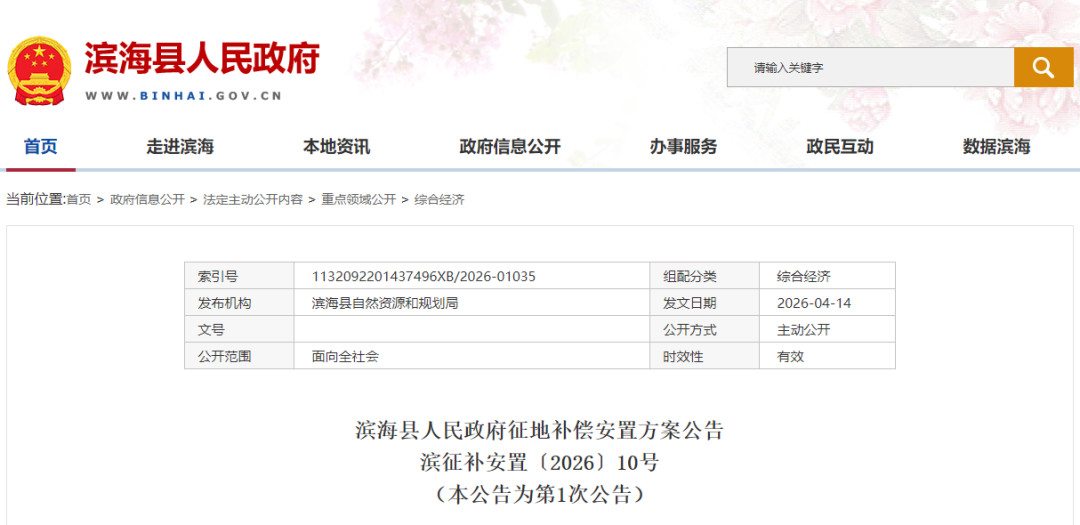Open the 办事服务 navigation item
Viewport: 1080px width, 525px height.
pos(683,147)
